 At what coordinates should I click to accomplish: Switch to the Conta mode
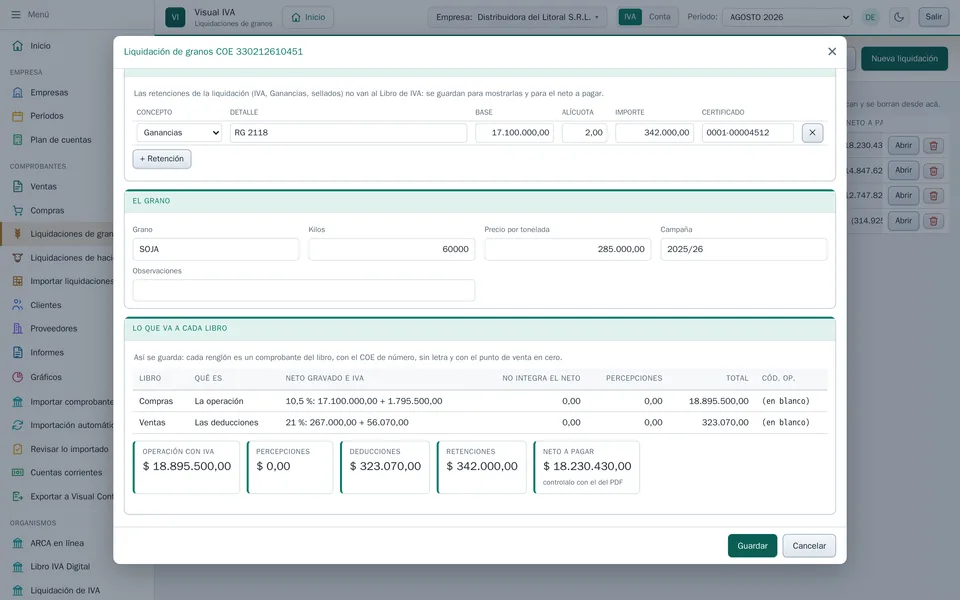click(x=659, y=17)
